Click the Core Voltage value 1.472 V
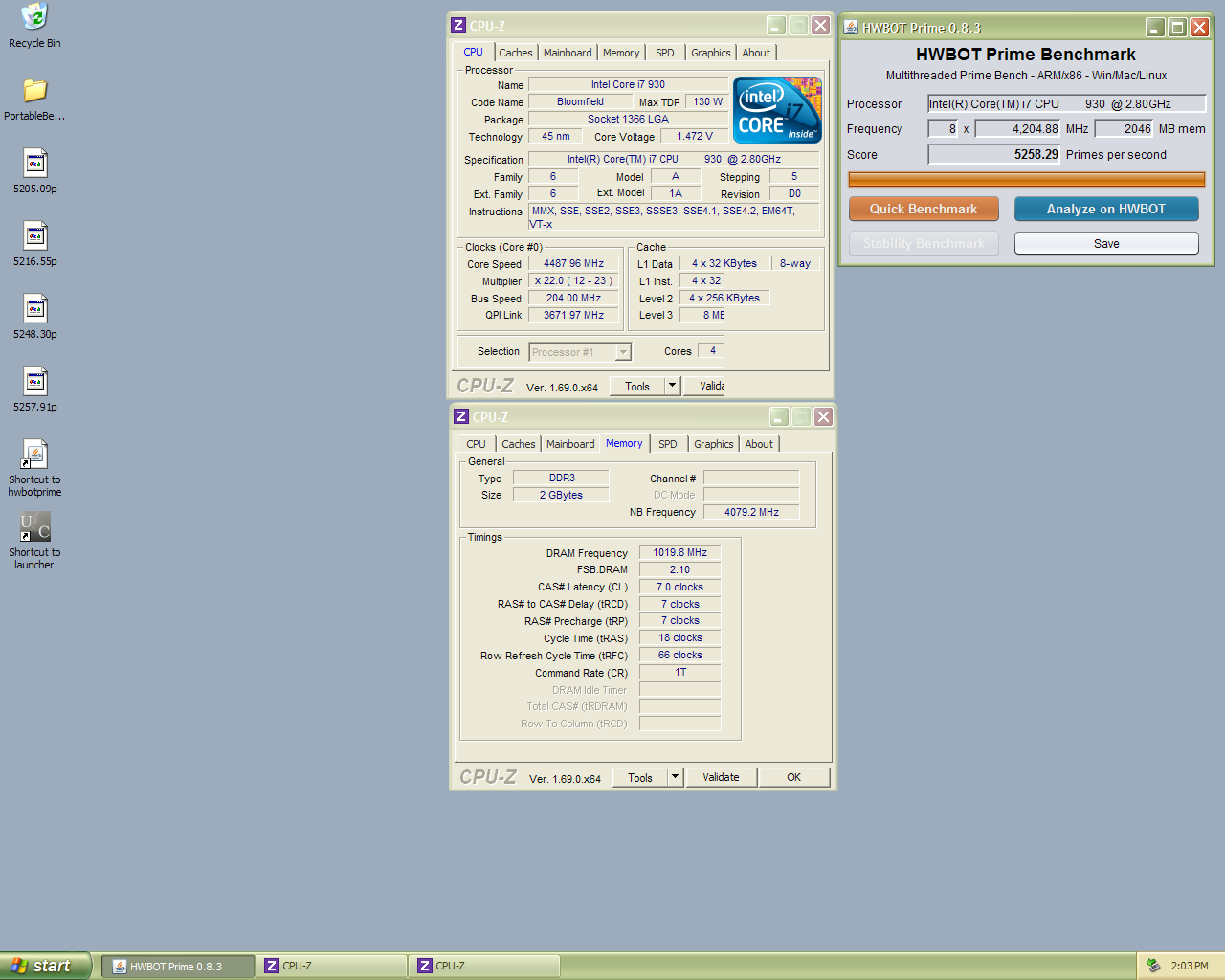 click(x=695, y=136)
